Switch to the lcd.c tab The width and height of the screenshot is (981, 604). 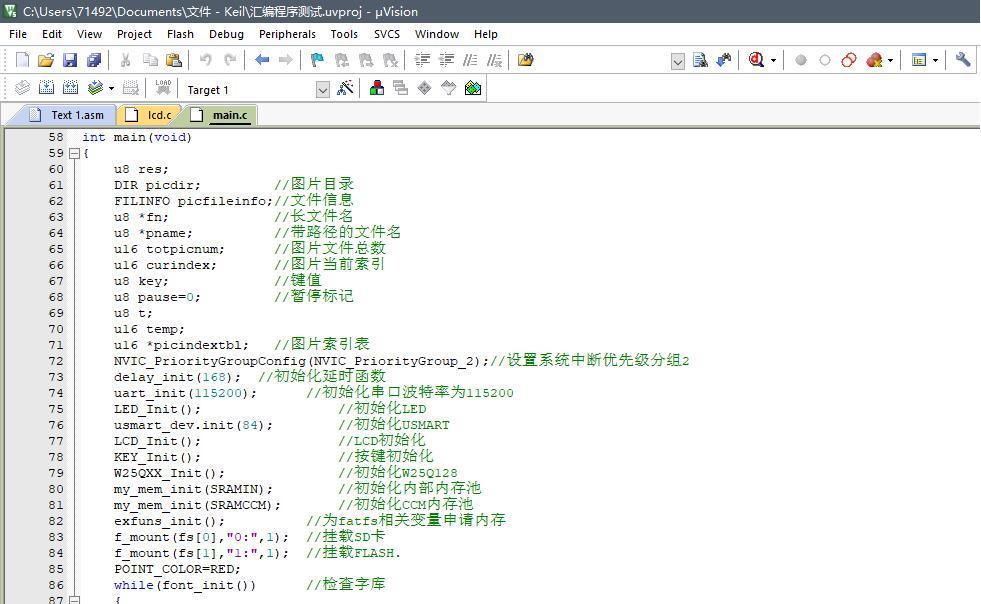click(149, 115)
